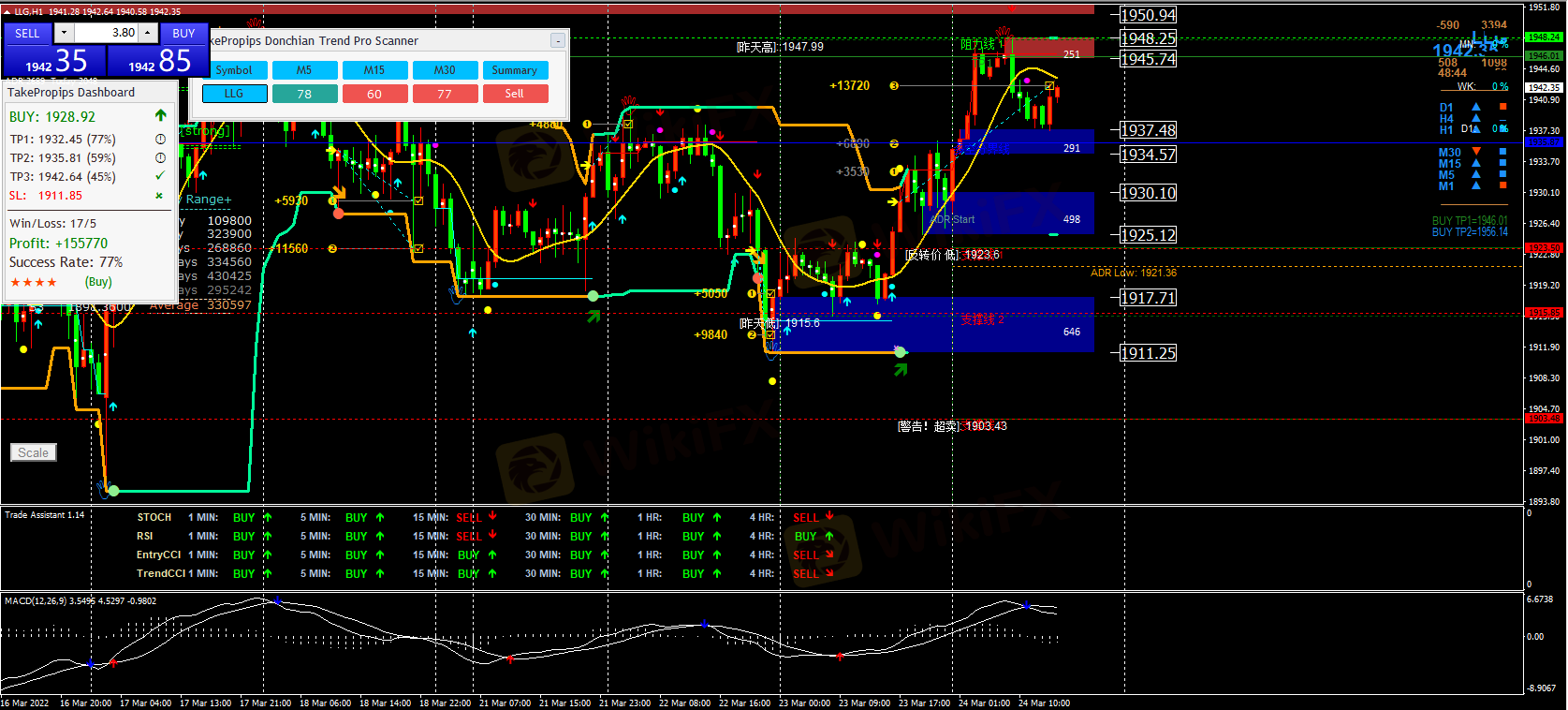Click the orange down triangle beside M30

1476,152
